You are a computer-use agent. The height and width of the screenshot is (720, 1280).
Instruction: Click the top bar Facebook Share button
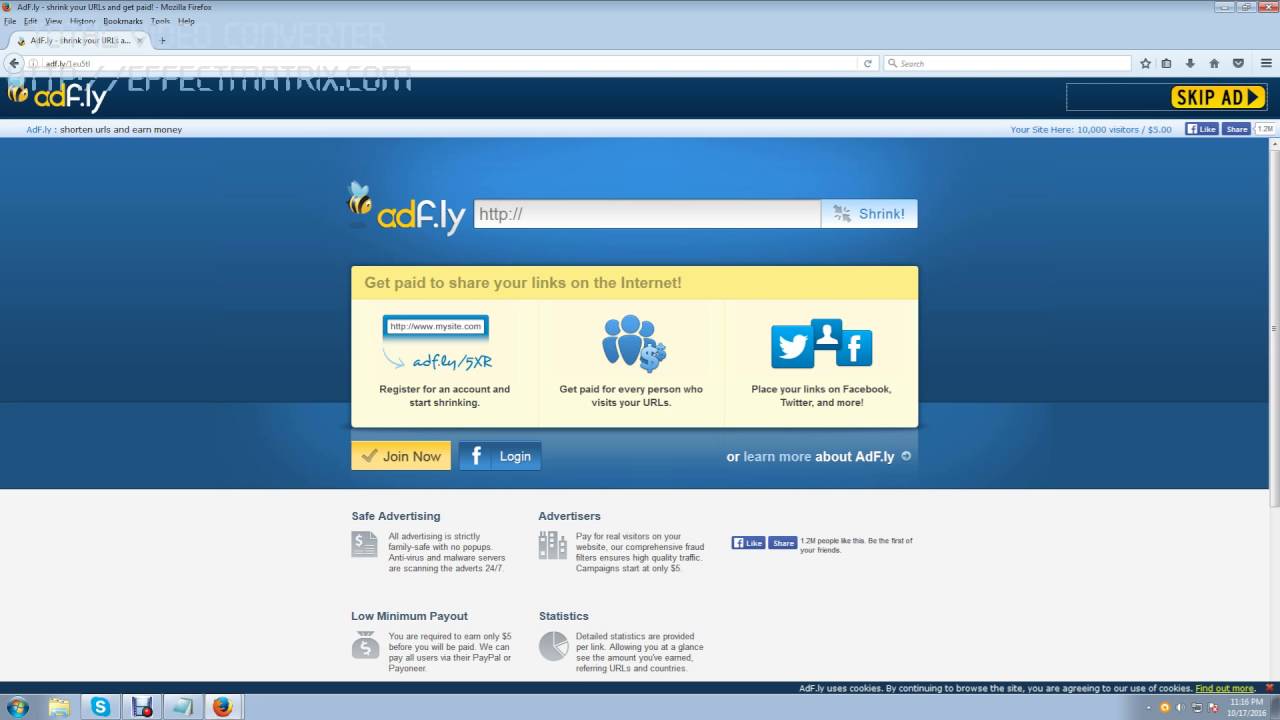point(1236,129)
